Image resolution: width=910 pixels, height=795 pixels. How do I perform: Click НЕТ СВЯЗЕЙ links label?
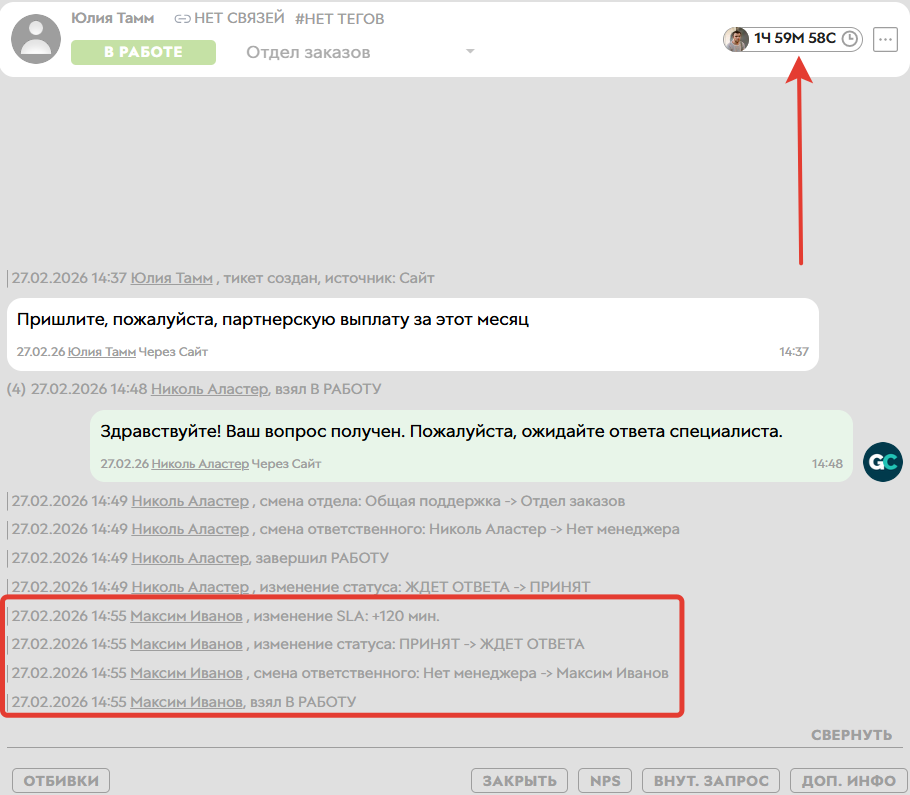(x=239, y=19)
